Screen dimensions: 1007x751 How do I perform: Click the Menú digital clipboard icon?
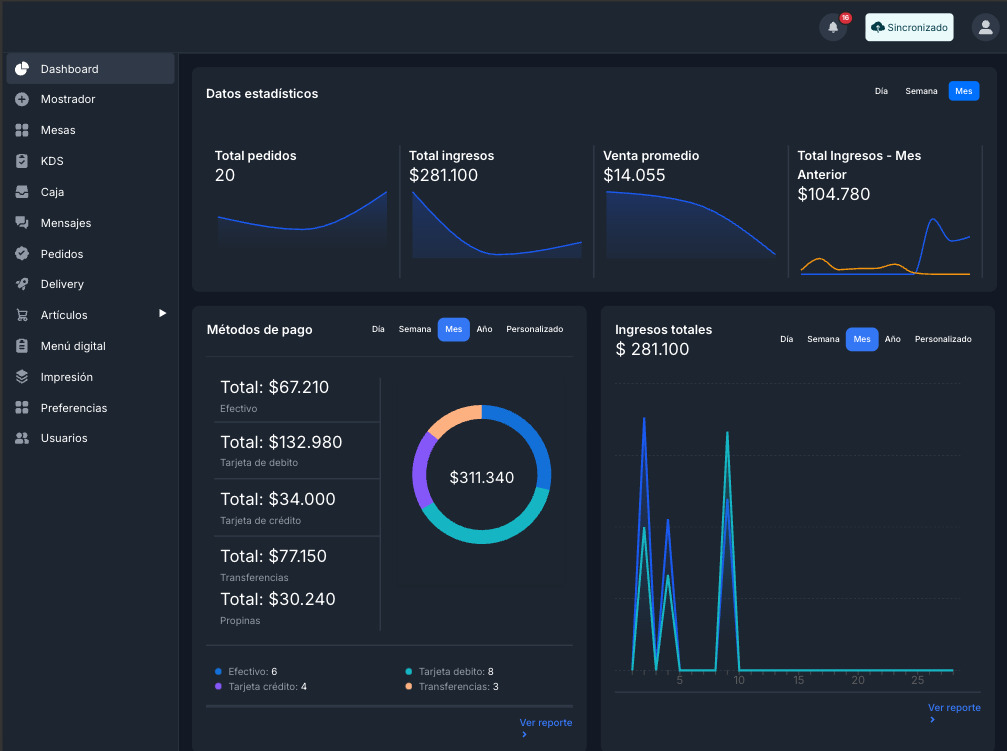pos(22,346)
